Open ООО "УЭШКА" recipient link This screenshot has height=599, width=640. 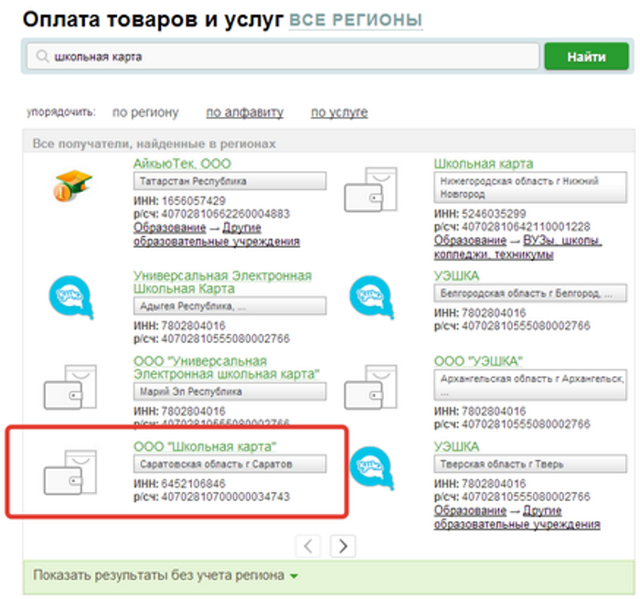(478, 361)
